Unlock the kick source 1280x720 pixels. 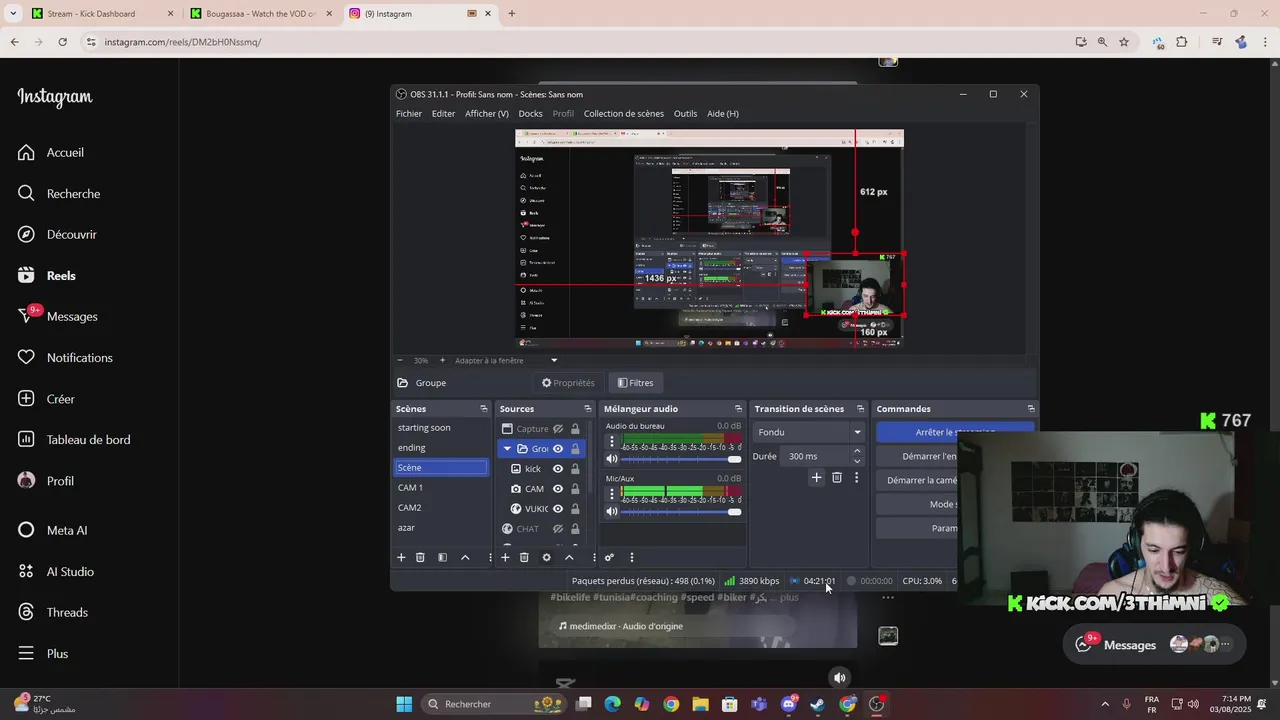[x=575, y=469]
